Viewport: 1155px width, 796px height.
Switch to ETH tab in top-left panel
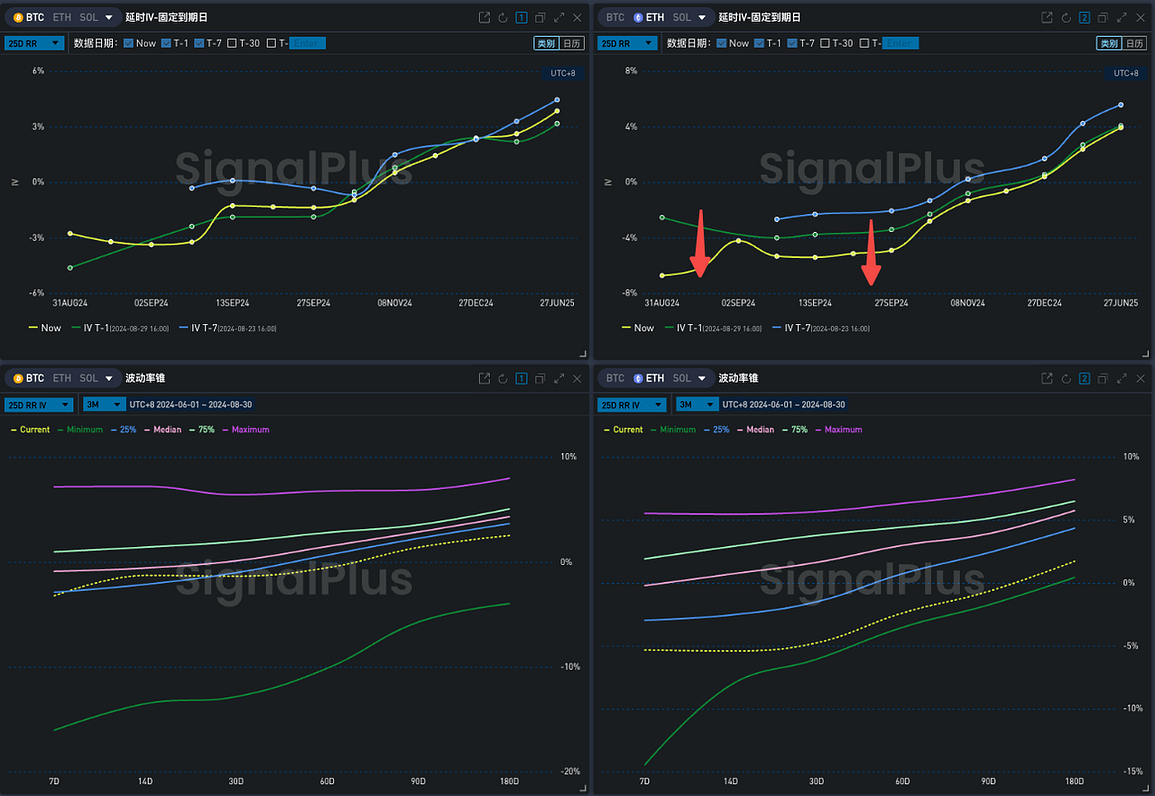tap(62, 18)
